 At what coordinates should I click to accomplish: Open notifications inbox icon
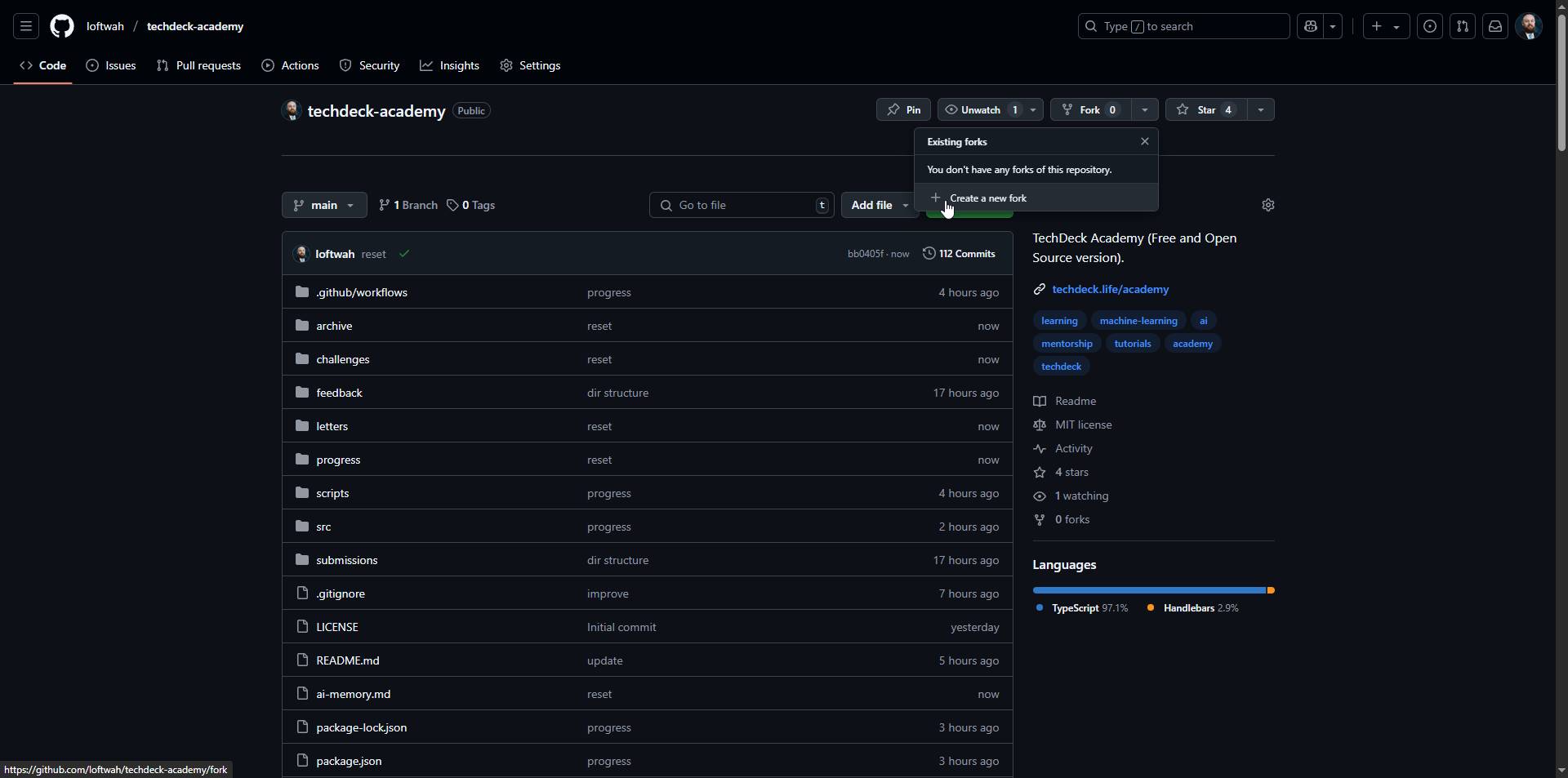[1495, 26]
